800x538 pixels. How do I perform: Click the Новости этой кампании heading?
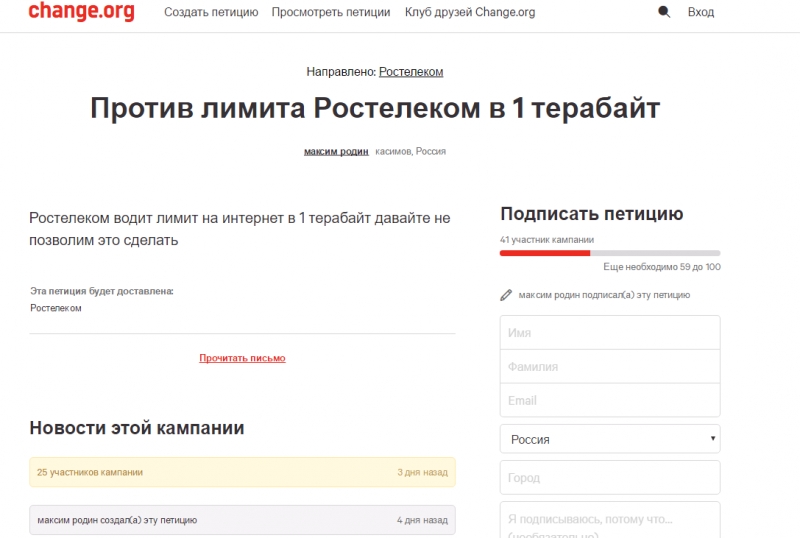coord(137,428)
